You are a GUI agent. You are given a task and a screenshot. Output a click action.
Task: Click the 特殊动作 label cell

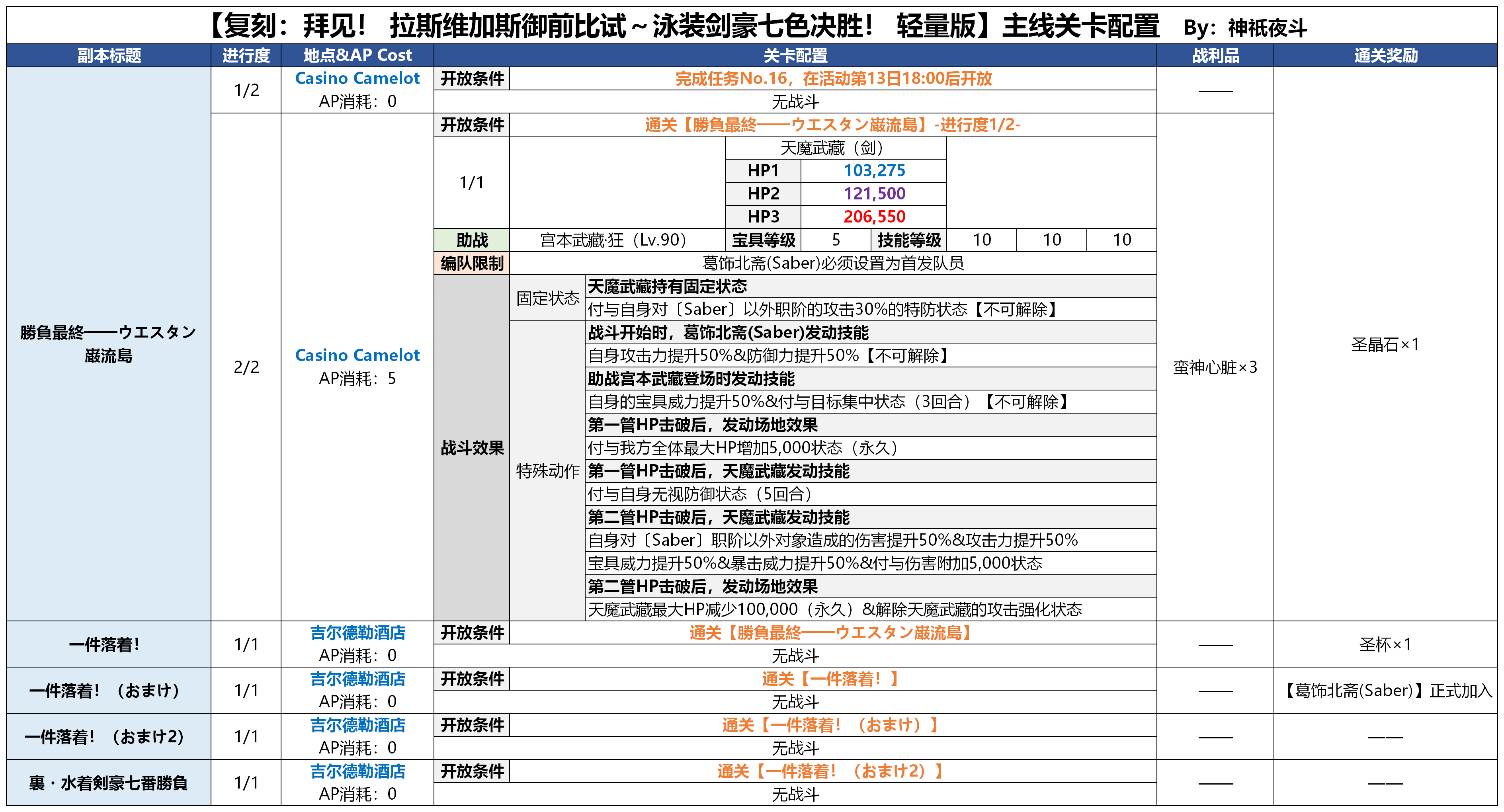[x=548, y=471]
